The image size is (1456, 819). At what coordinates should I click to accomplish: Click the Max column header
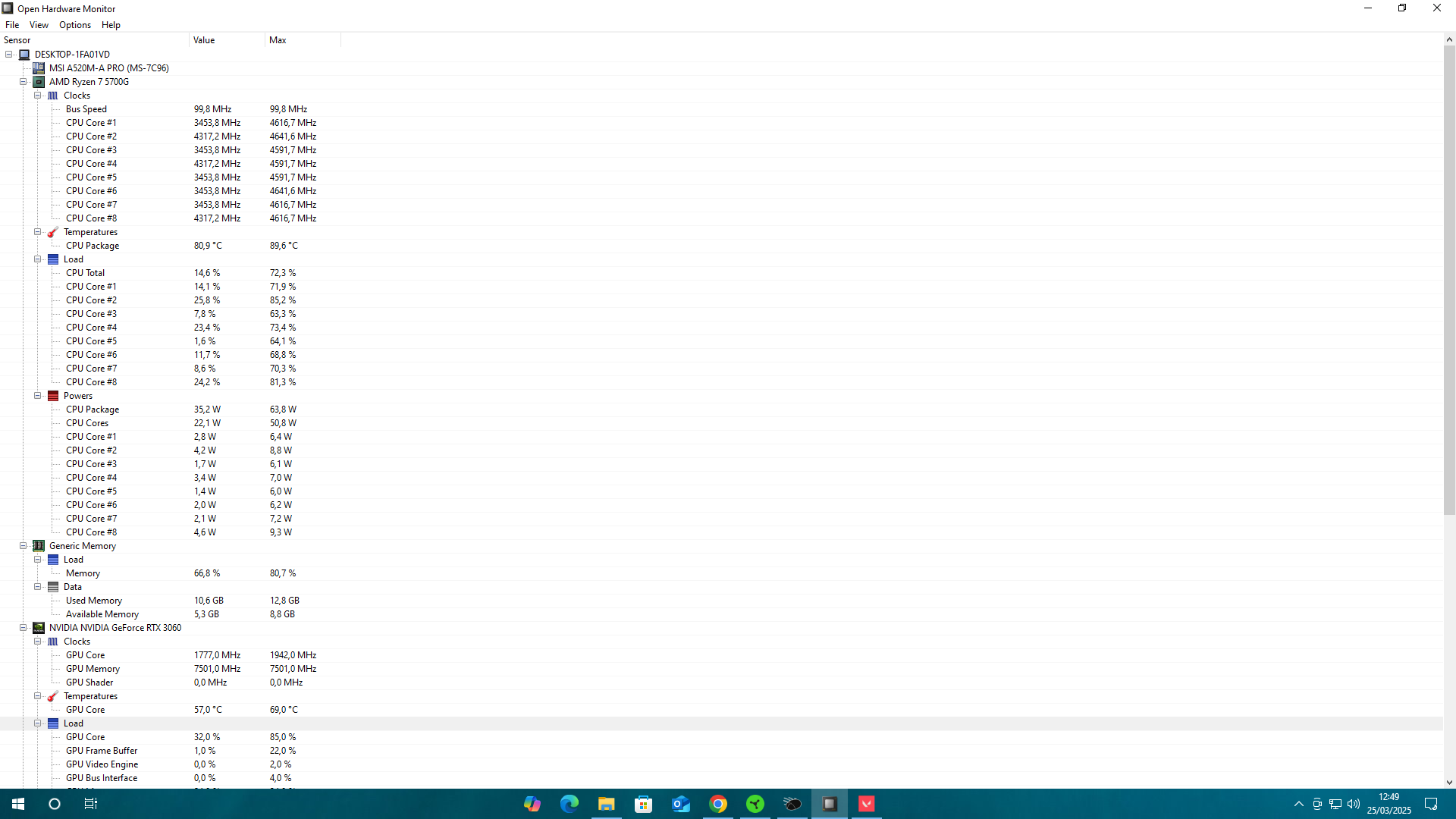303,40
